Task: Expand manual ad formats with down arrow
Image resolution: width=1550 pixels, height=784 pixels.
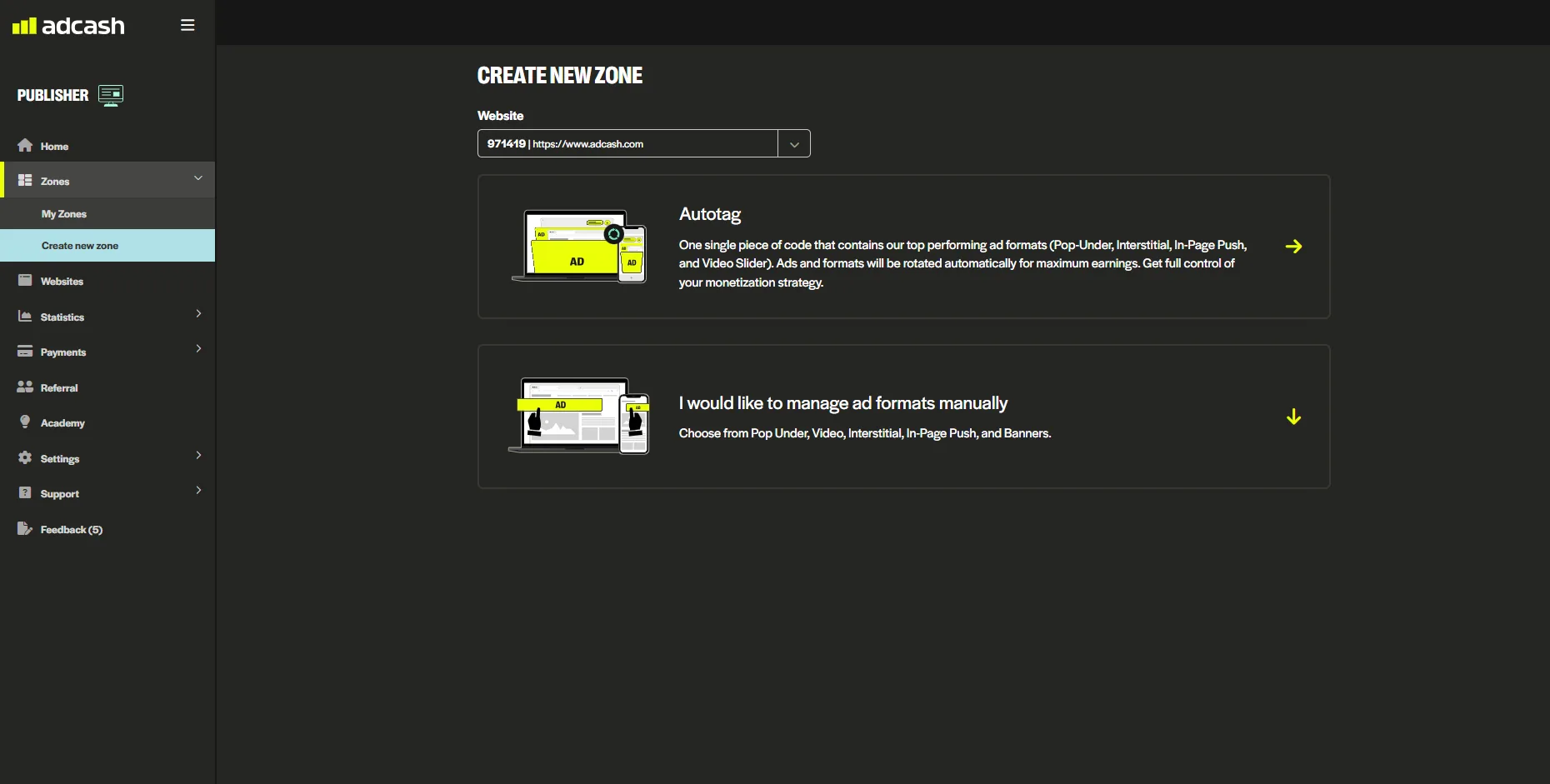Action: pyautogui.click(x=1293, y=417)
